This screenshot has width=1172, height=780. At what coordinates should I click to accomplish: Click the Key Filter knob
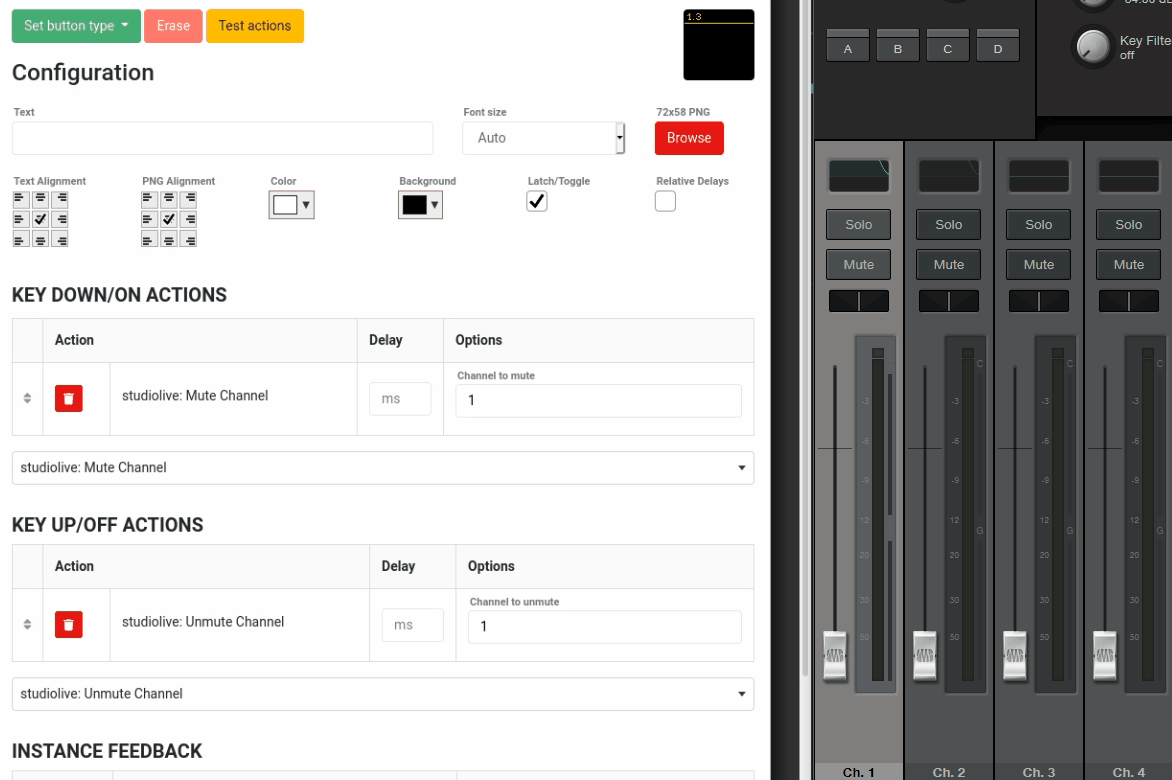coord(1093,46)
